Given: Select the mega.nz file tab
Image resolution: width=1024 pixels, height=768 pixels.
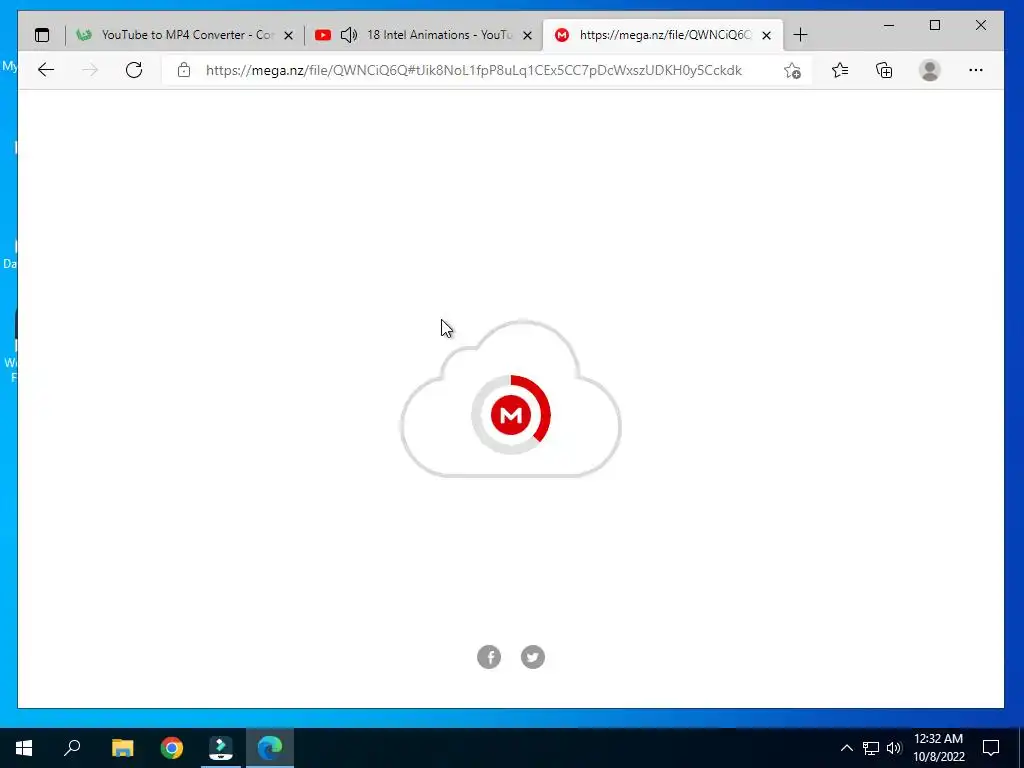Looking at the screenshot, I should [x=663, y=35].
